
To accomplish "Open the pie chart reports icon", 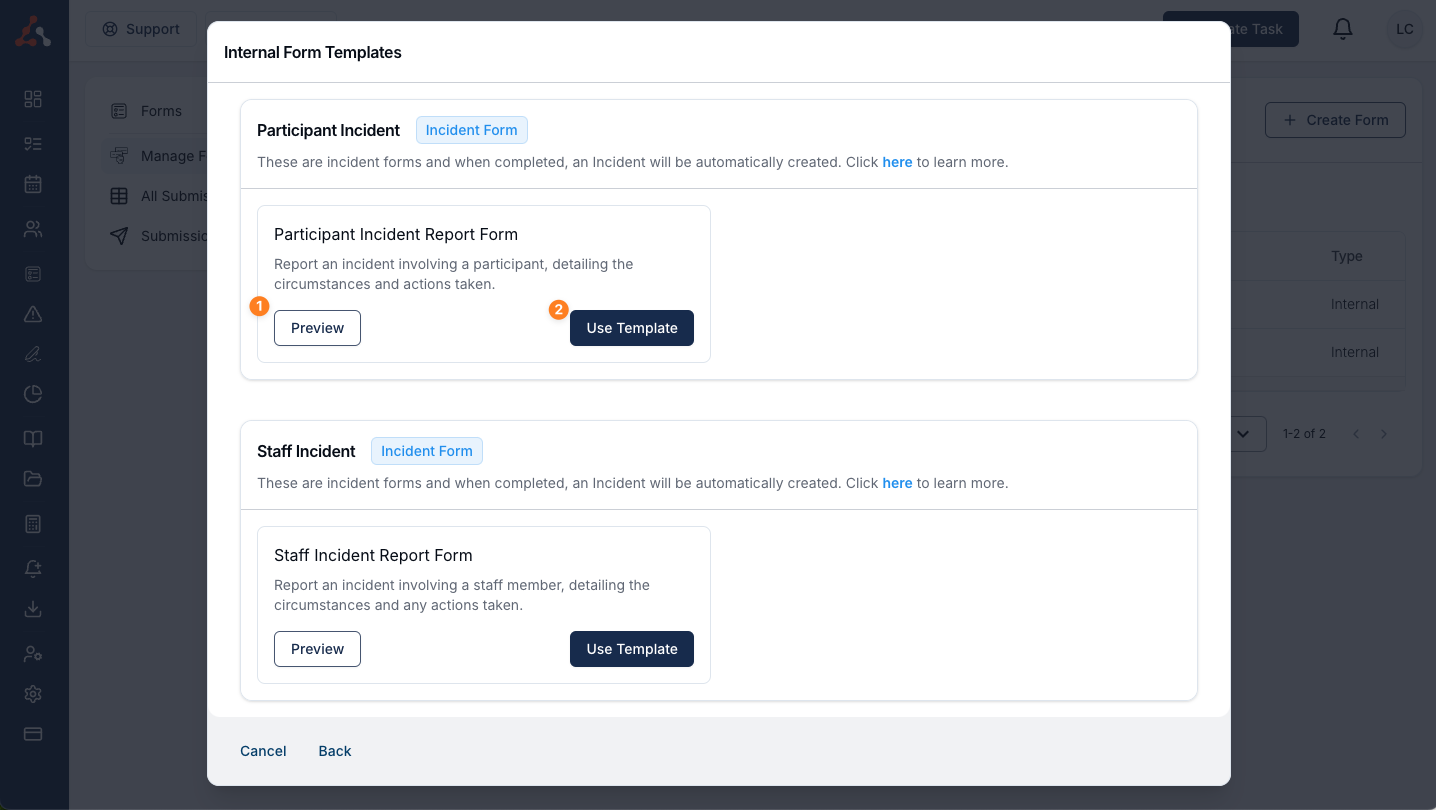I will coord(33,394).
